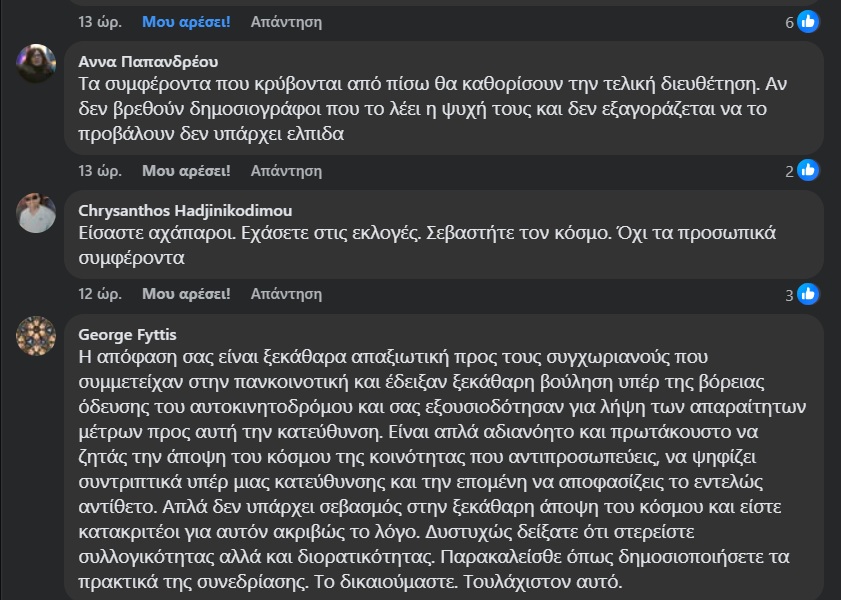
Task: Open George Fyttis's profile picture
Action: 37,336
